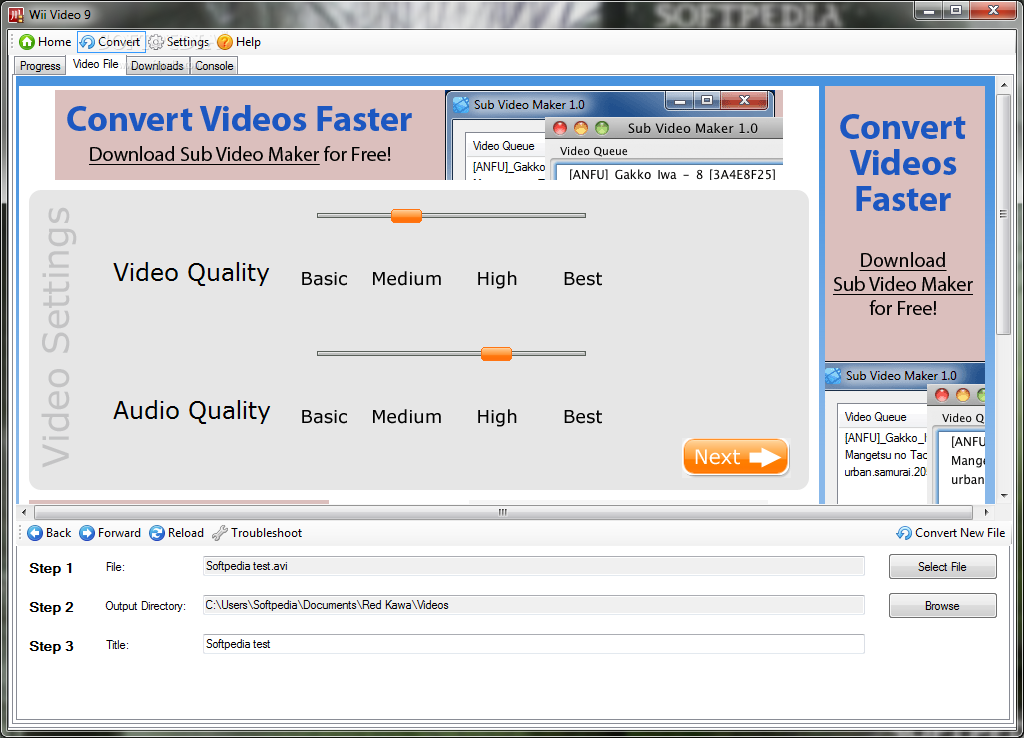
Task: Click the orange Next button
Action: point(735,457)
